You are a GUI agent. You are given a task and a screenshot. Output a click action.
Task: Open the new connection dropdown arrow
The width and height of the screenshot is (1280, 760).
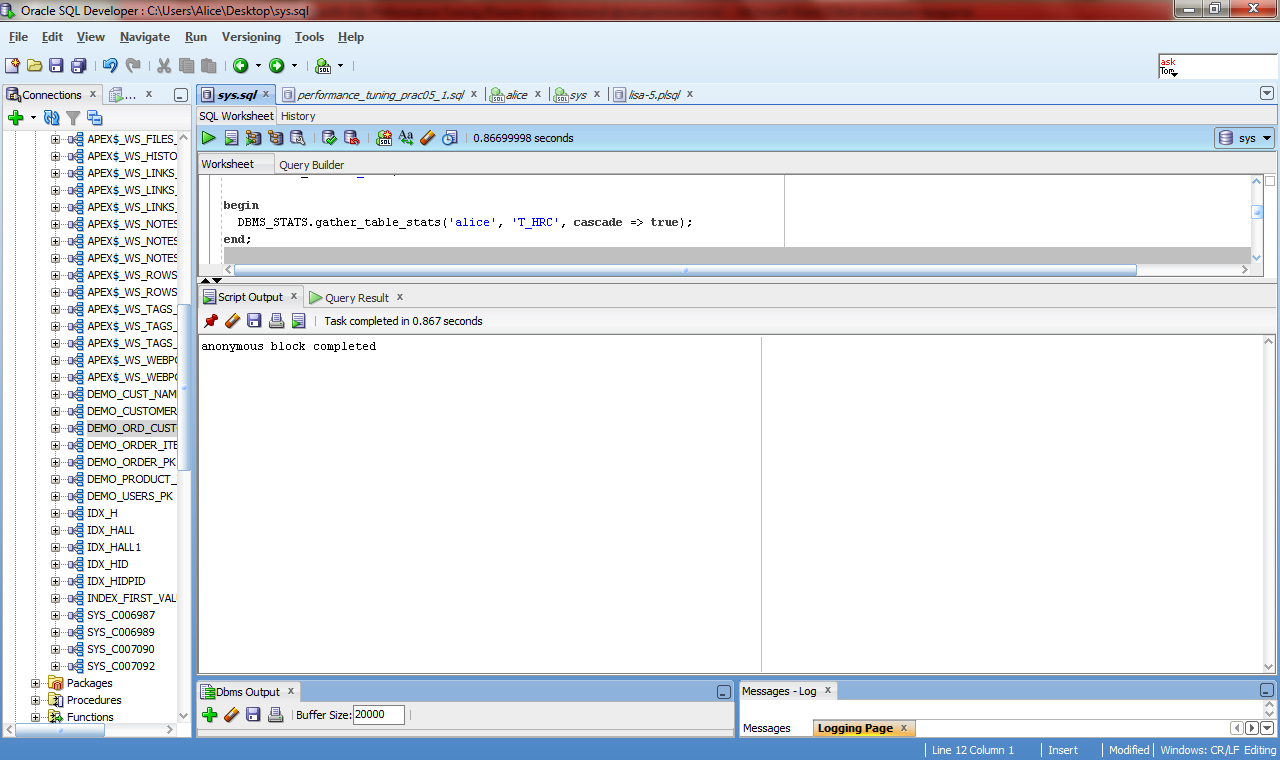pyautogui.click(x=33, y=118)
